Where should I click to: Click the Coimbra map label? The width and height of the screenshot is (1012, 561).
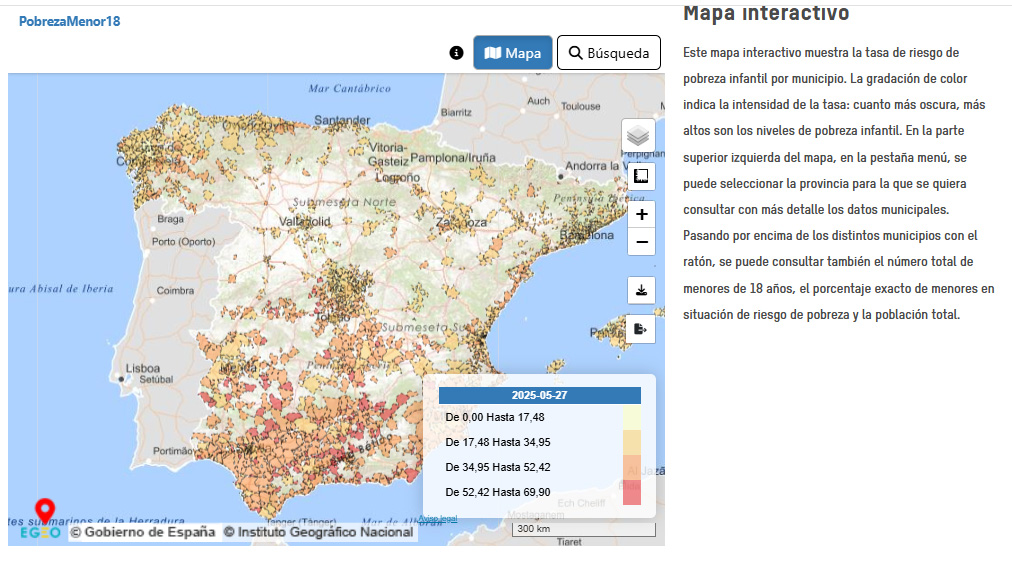pyautogui.click(x=175, y=291)
